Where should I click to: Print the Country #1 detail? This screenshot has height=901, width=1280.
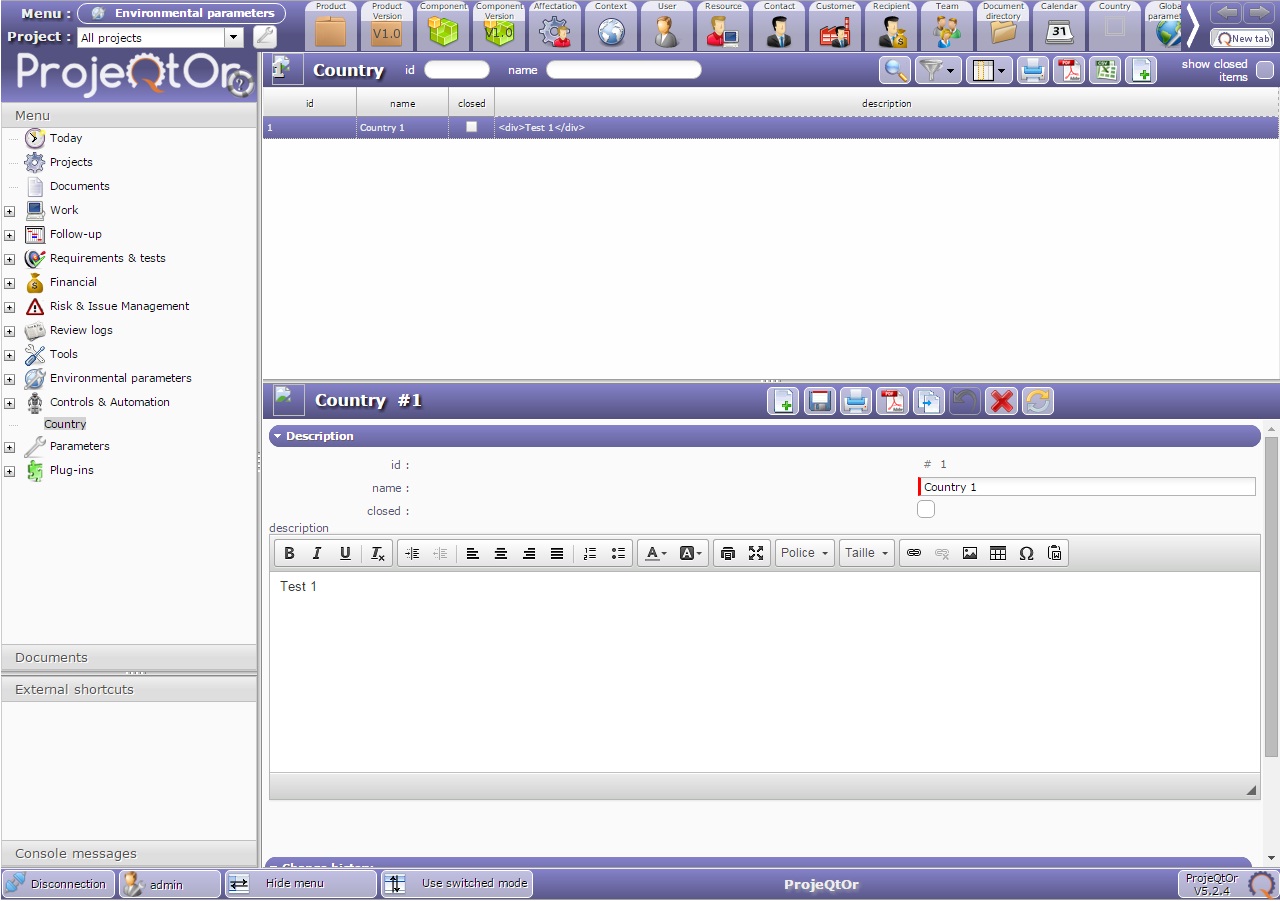coord(855,401)
